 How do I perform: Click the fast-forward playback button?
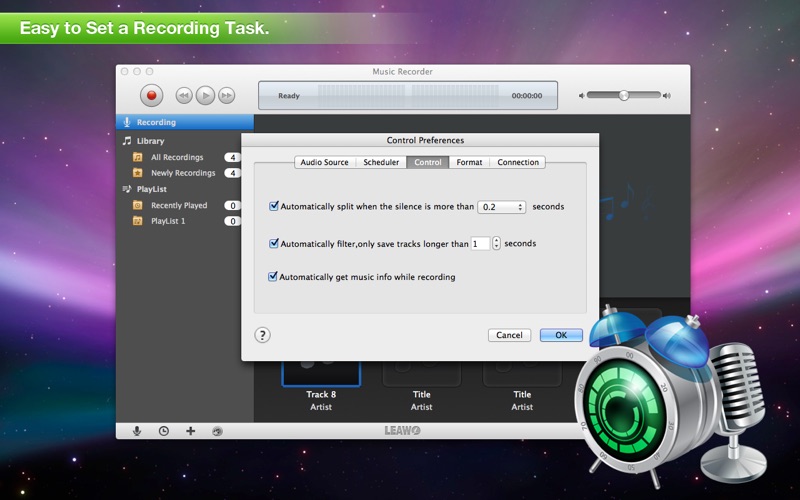pos(227,95)
